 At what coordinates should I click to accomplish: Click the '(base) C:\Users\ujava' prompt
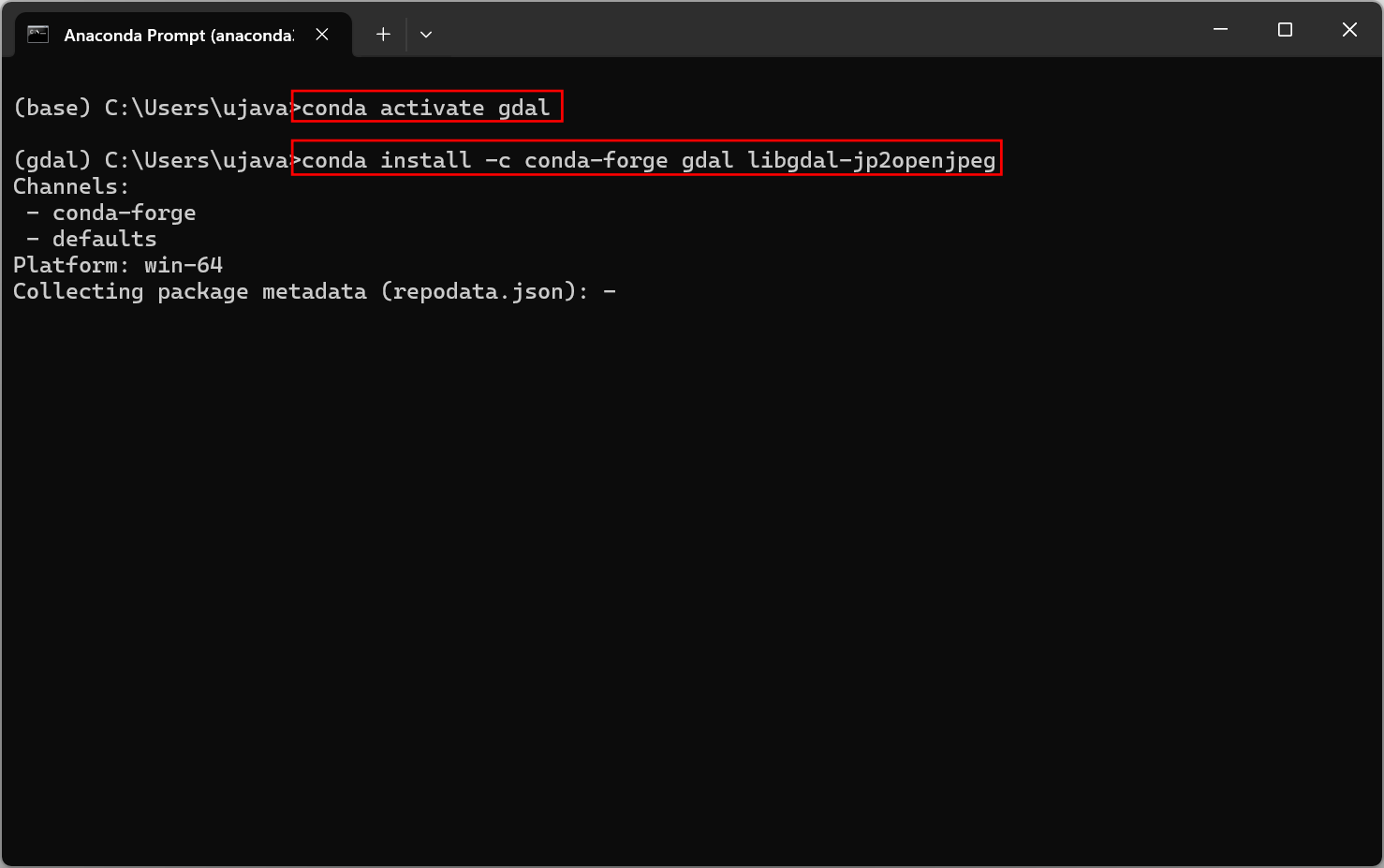pos(150,108)
